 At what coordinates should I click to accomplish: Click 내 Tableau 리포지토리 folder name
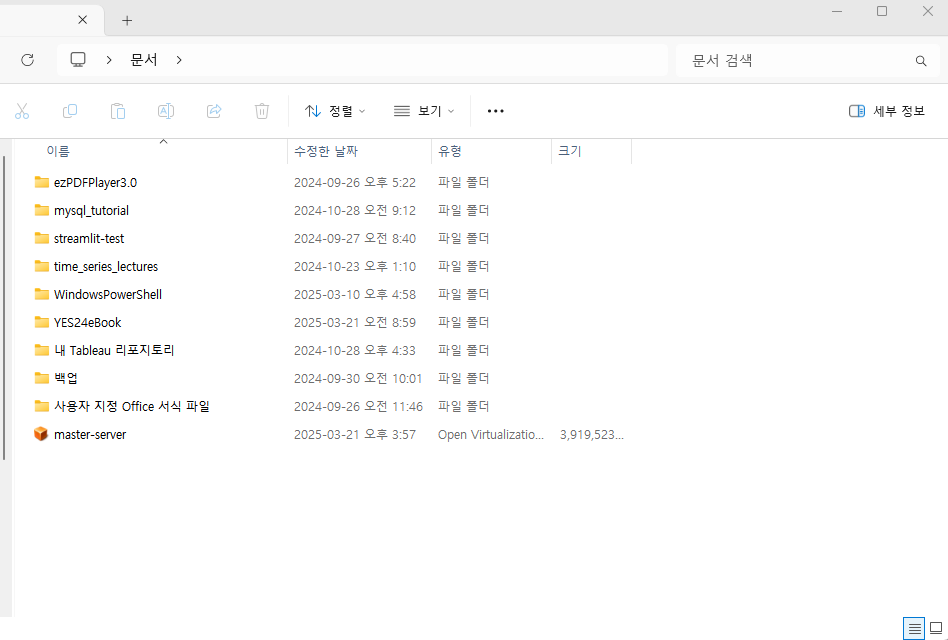tap(114, 351)
